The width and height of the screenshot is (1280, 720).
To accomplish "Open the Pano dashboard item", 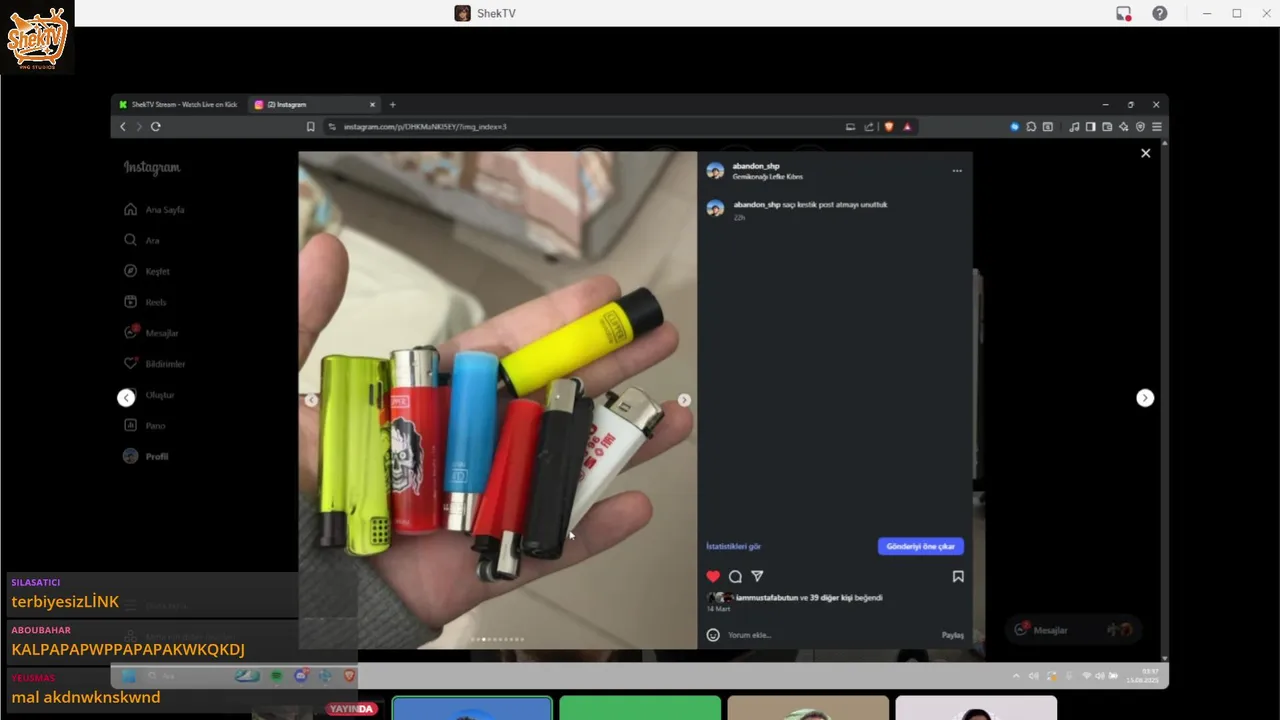I will 145,426.
